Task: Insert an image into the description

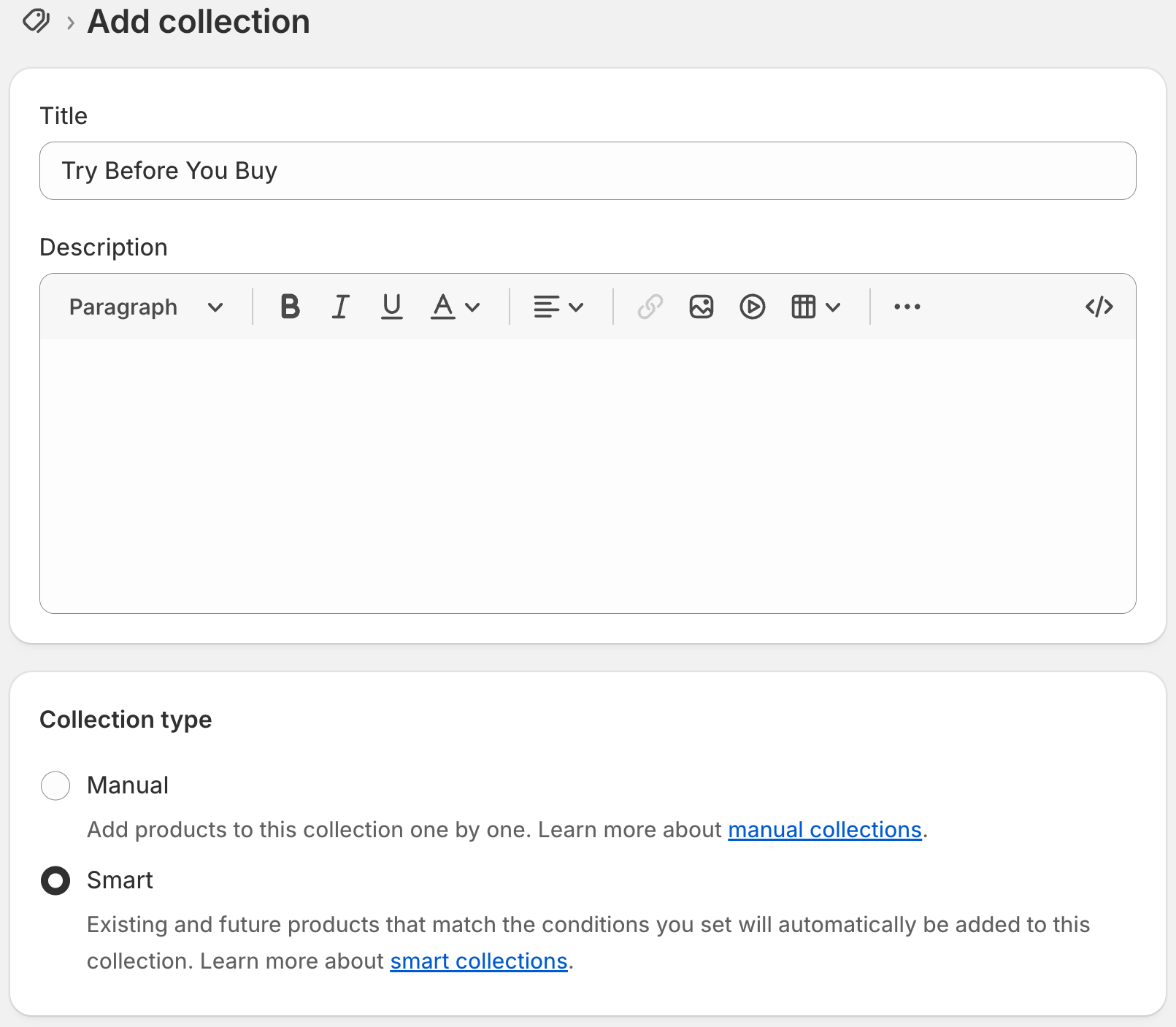Action: (701, 307)
